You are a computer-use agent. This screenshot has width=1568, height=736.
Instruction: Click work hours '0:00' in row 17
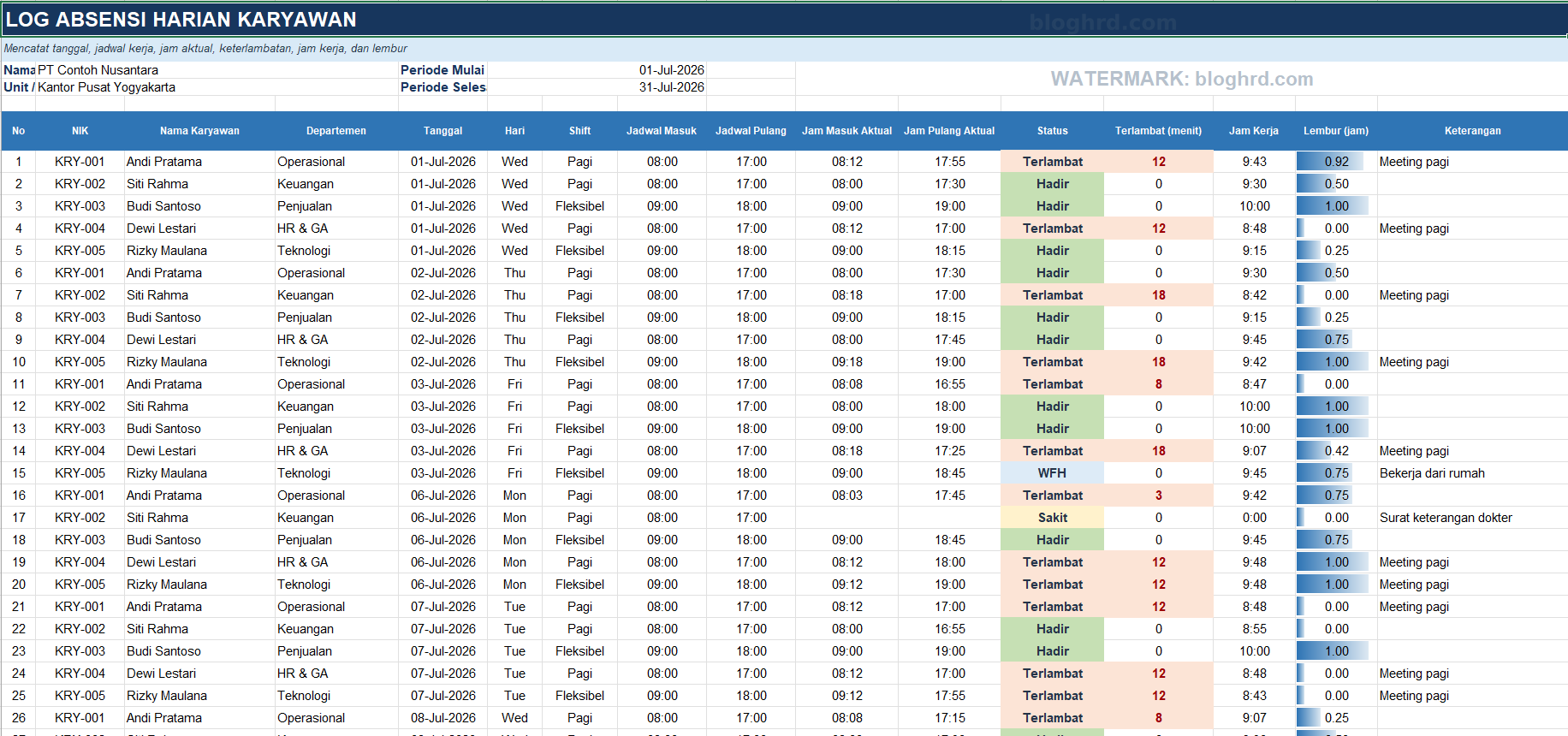point(1254,518)
